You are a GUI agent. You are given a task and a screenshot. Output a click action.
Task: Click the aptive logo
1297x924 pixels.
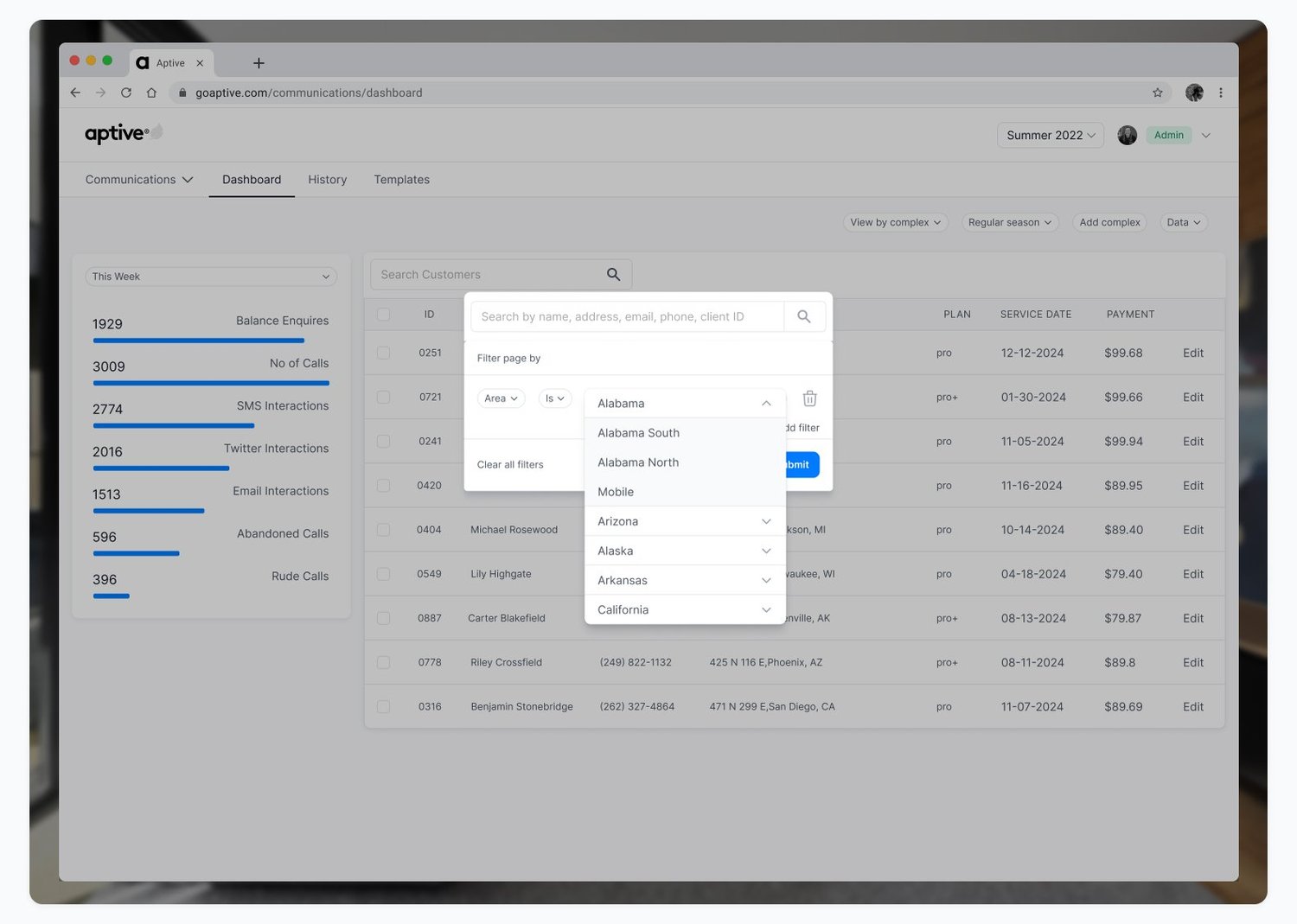124,133
